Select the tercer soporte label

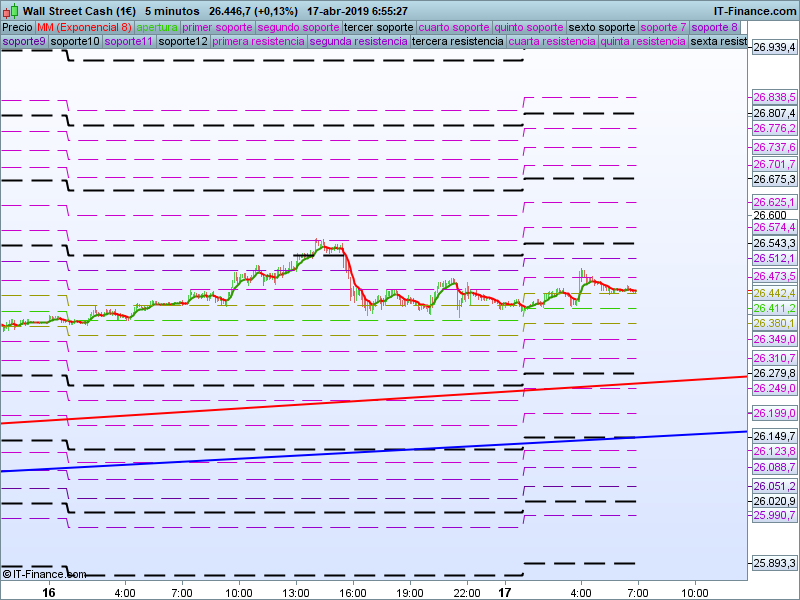pyautogui.click(x=378, y=27)
